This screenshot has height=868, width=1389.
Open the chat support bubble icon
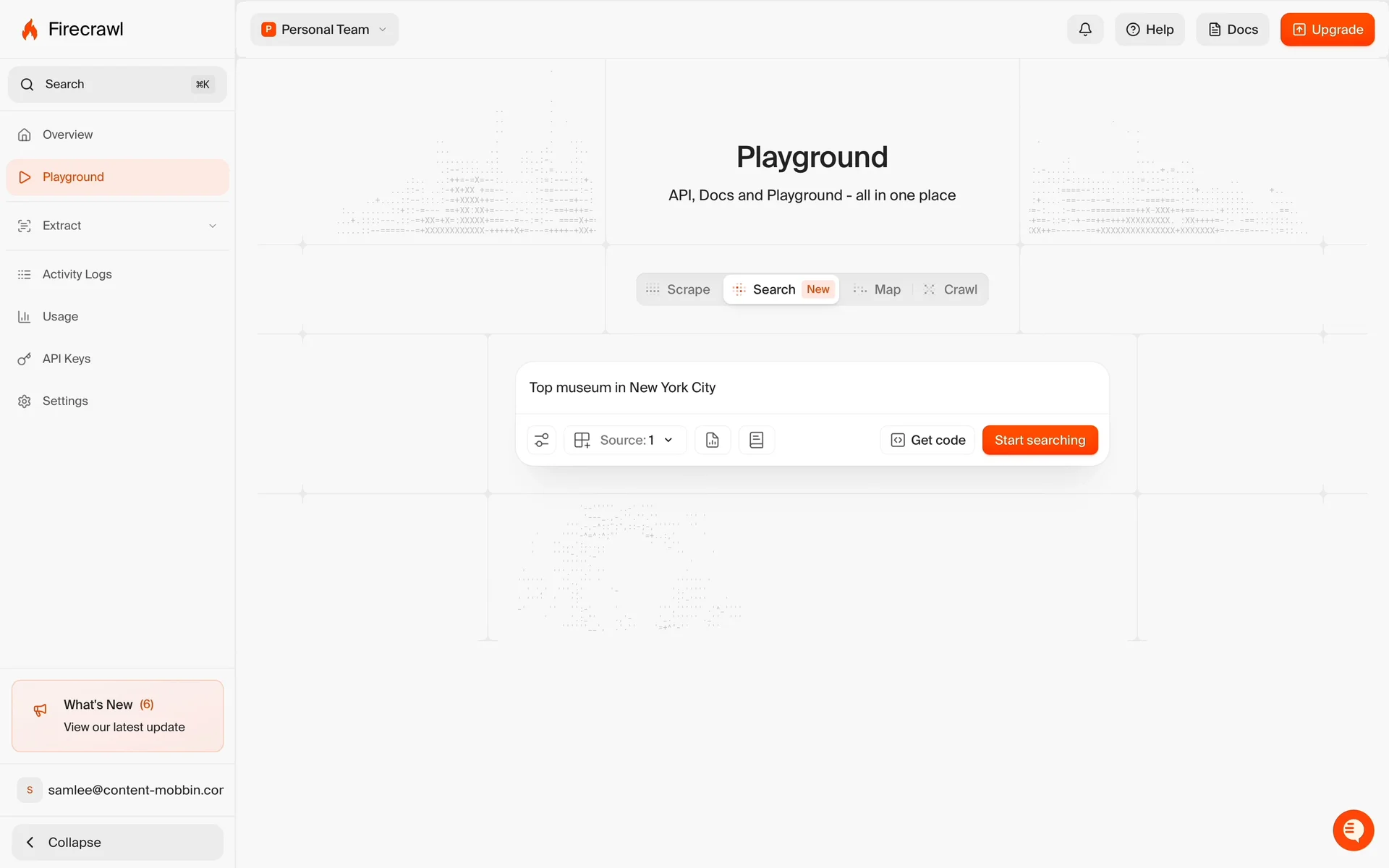pos(1353,830)
